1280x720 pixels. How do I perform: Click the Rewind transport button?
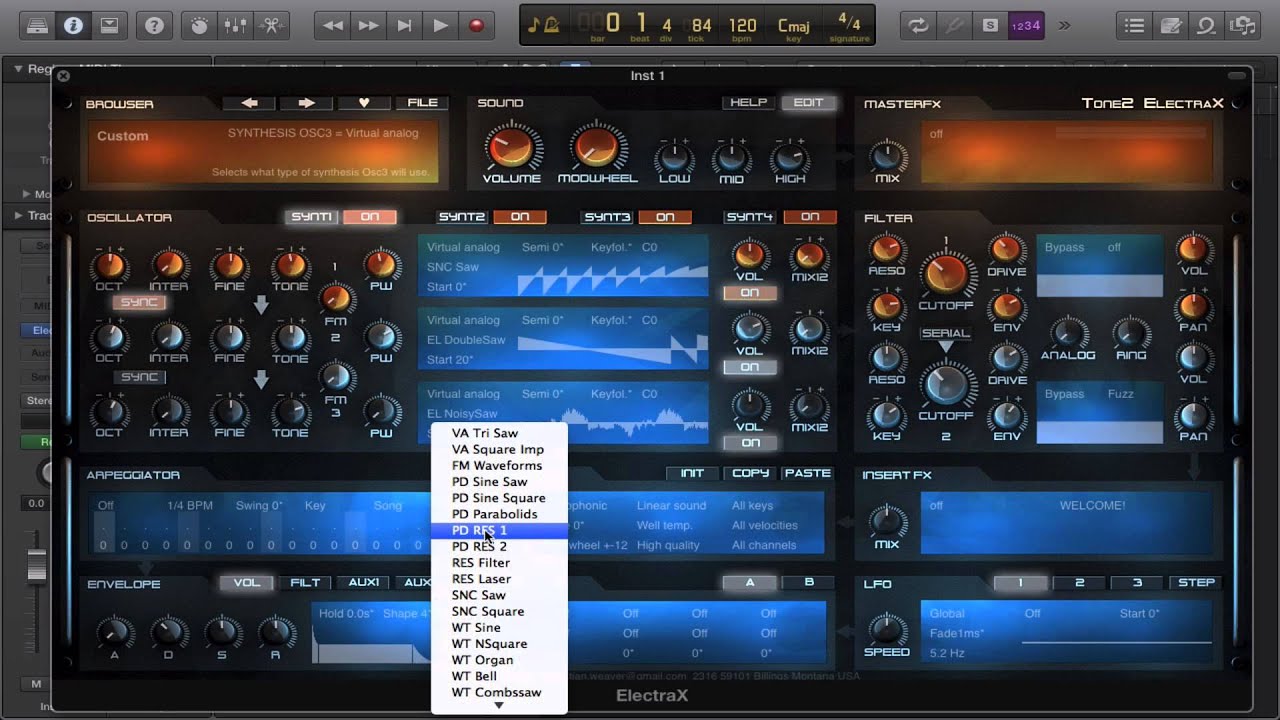pos(333,26)
